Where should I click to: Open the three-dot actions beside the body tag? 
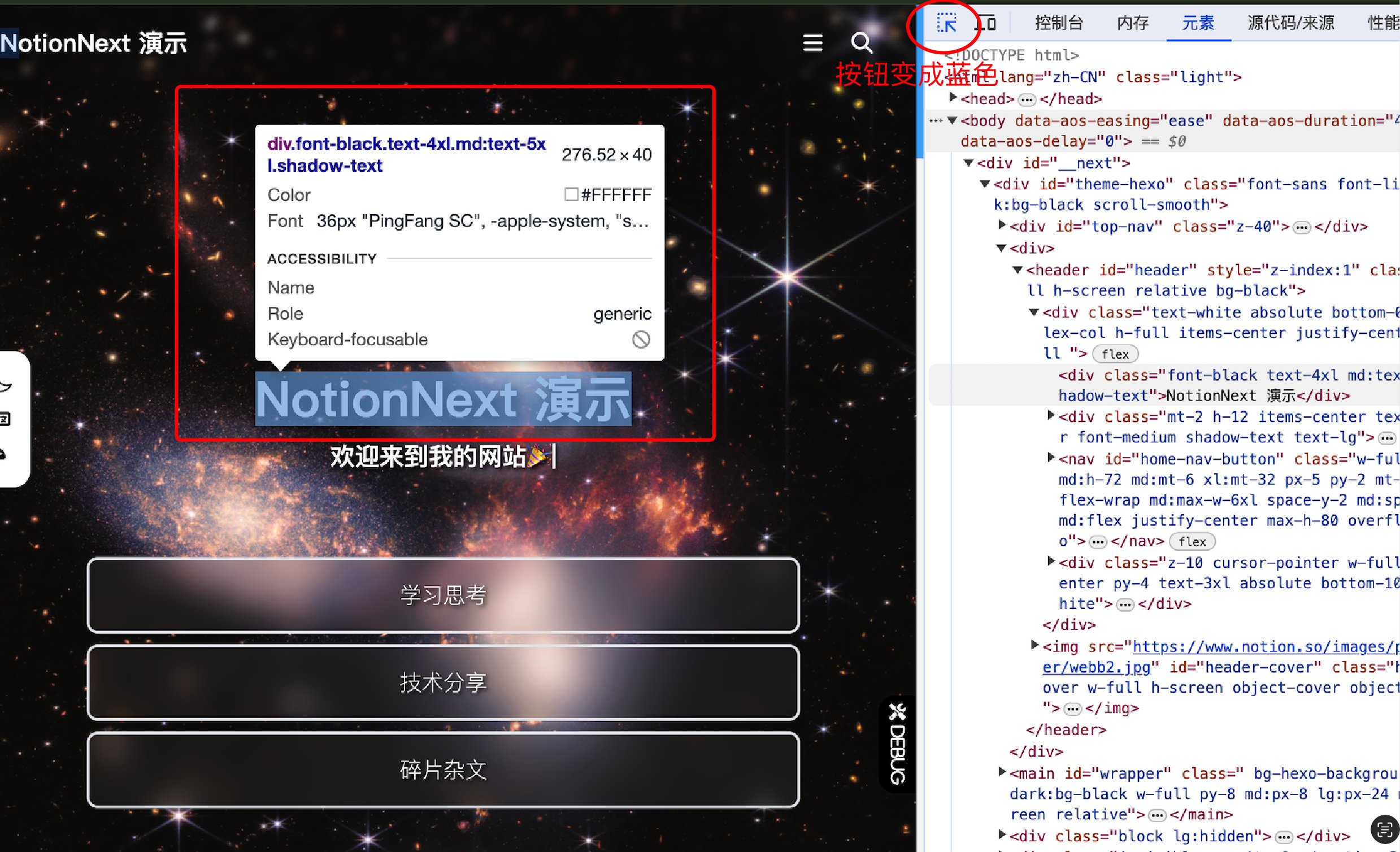click(x=935, y=120)
